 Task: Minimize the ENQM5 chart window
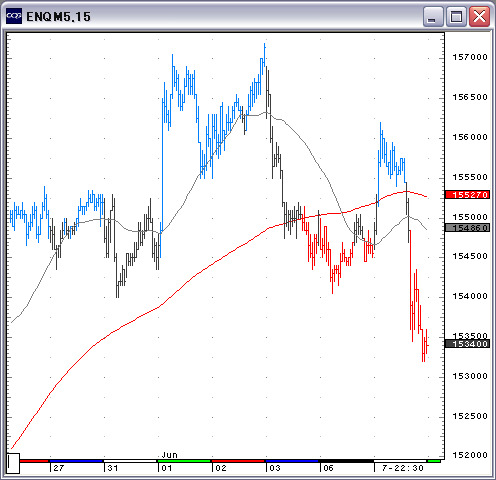coord(433,16)
